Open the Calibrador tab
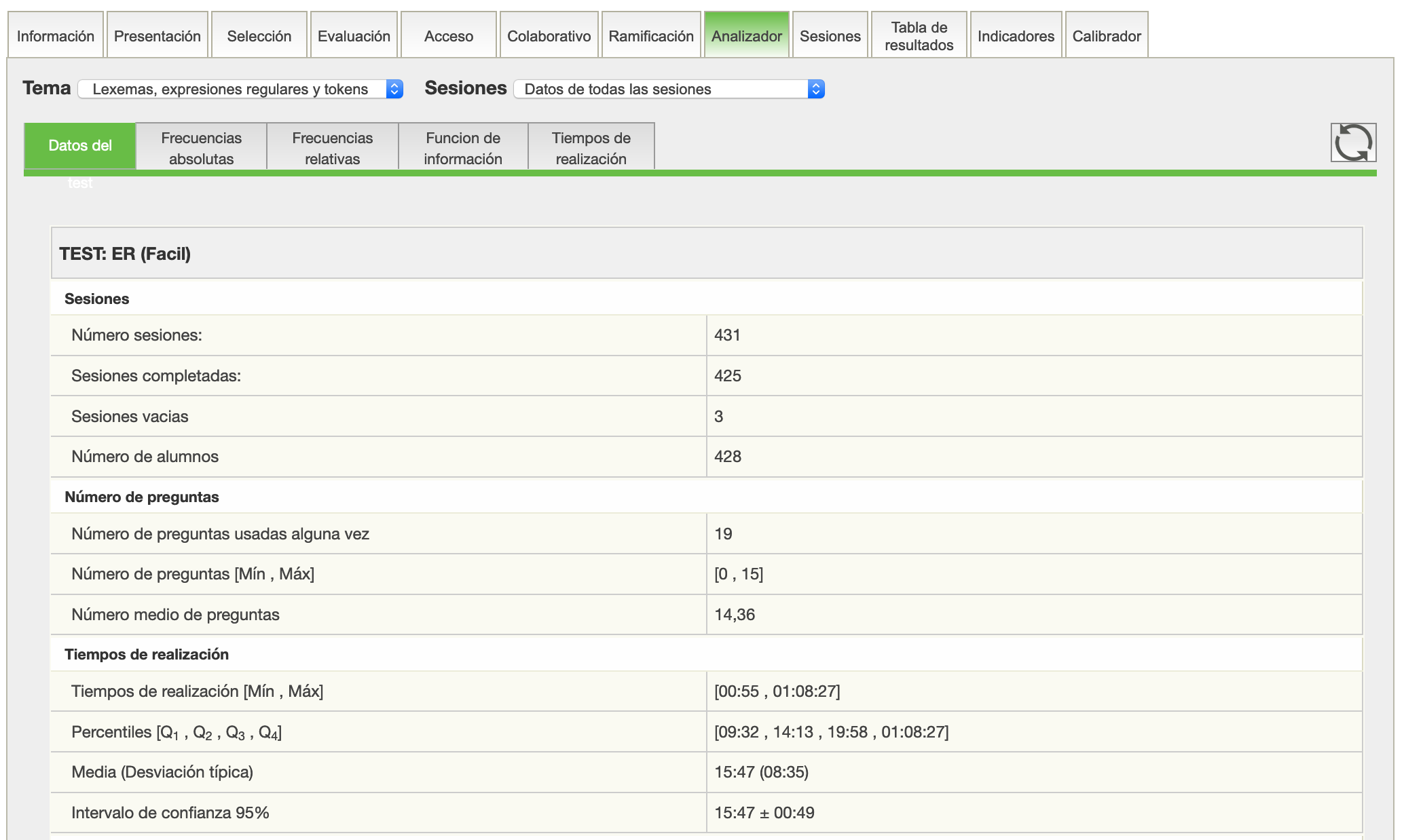 pyautogui.click(x=1107, y=36)
